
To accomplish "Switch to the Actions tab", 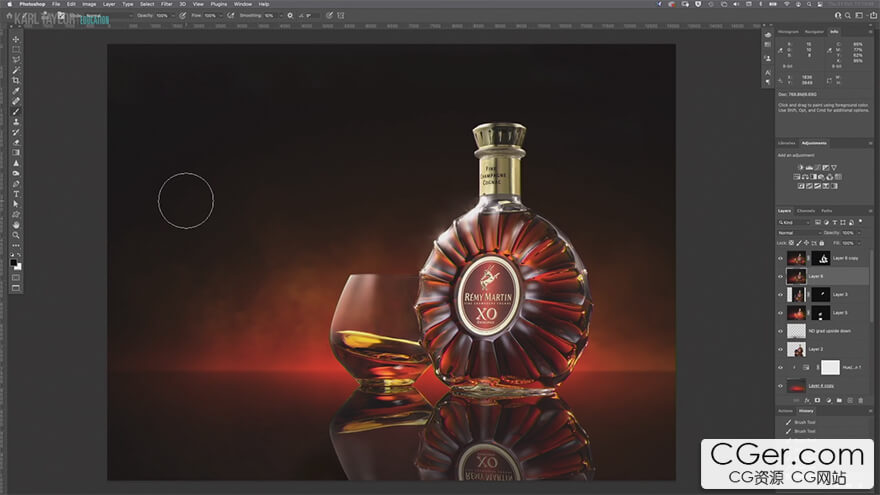I will tap(785, 411).
